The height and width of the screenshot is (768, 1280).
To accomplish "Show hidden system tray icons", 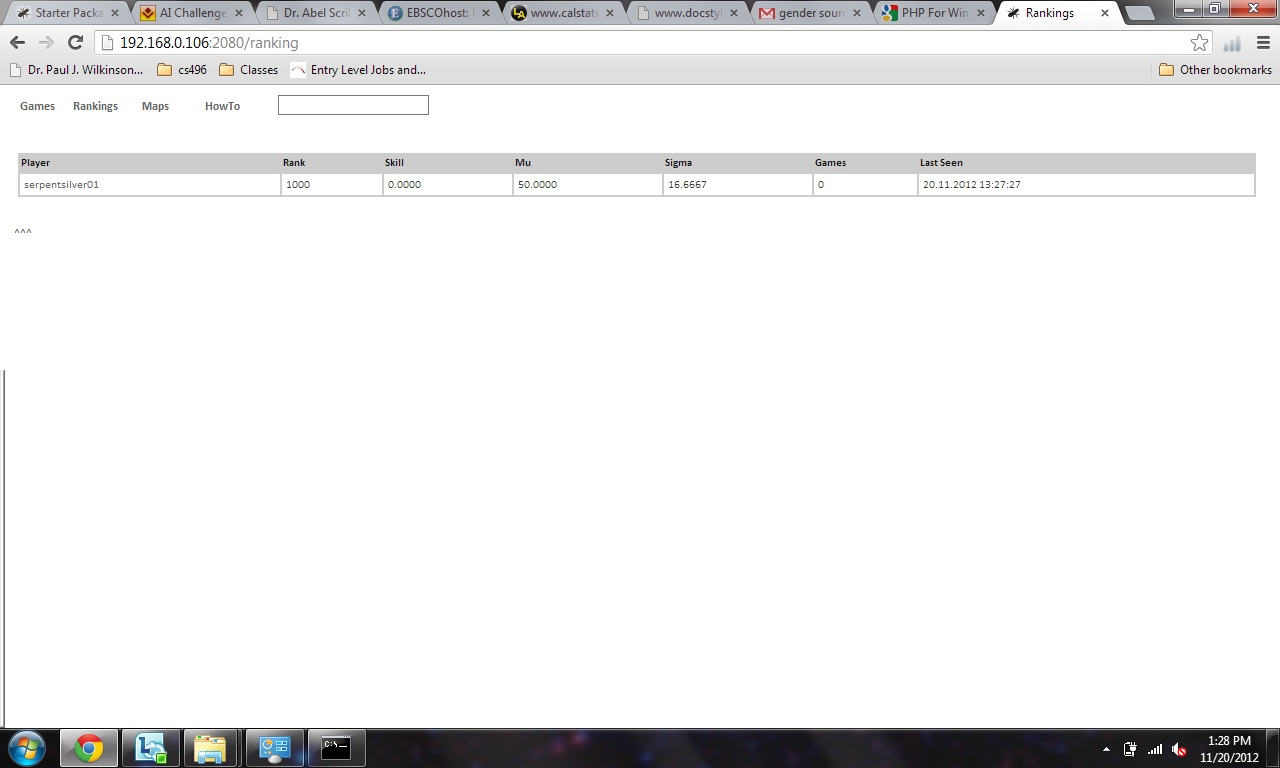I will coord(1106,749).
